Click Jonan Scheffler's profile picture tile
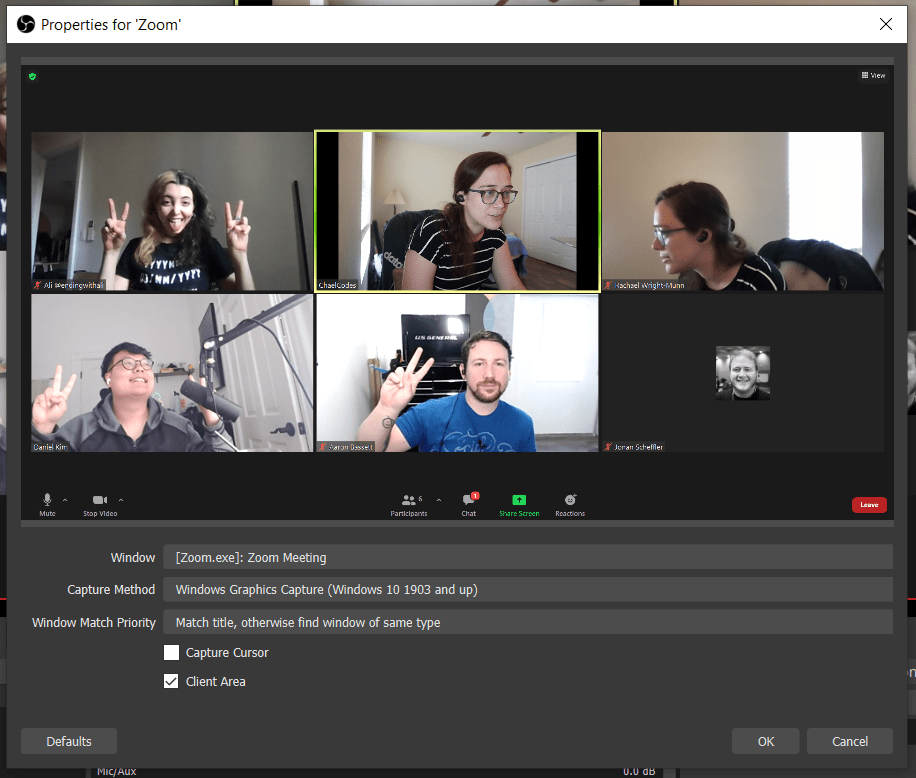 [742, 373]
